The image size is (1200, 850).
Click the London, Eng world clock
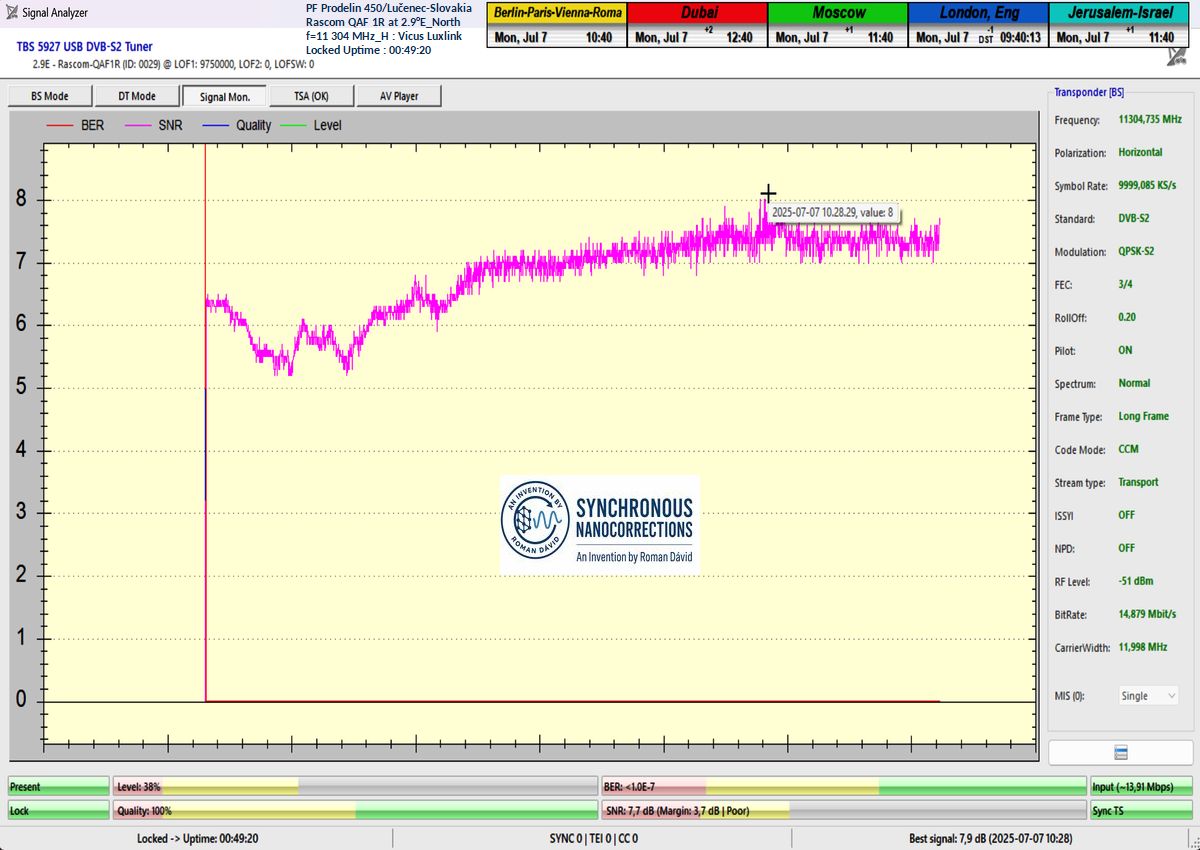click(x=977, y=26)
